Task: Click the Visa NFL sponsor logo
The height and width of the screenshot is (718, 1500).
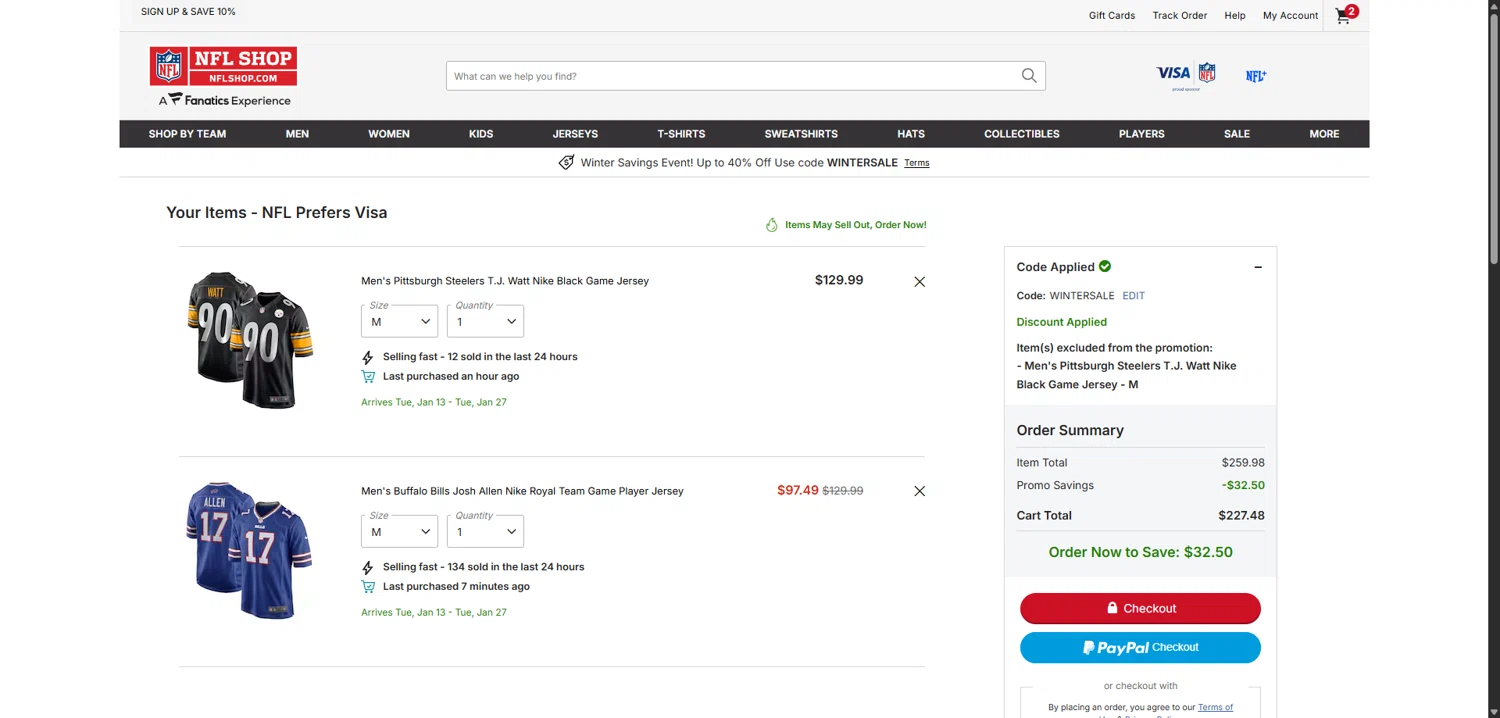Action: pyautogui.click(x=1186, y=75)
